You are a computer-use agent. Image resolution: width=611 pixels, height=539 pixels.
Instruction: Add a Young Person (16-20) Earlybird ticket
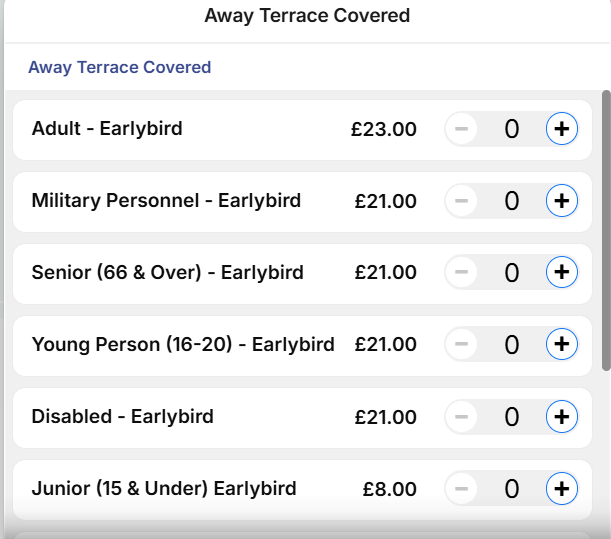(x=562, y=345)
